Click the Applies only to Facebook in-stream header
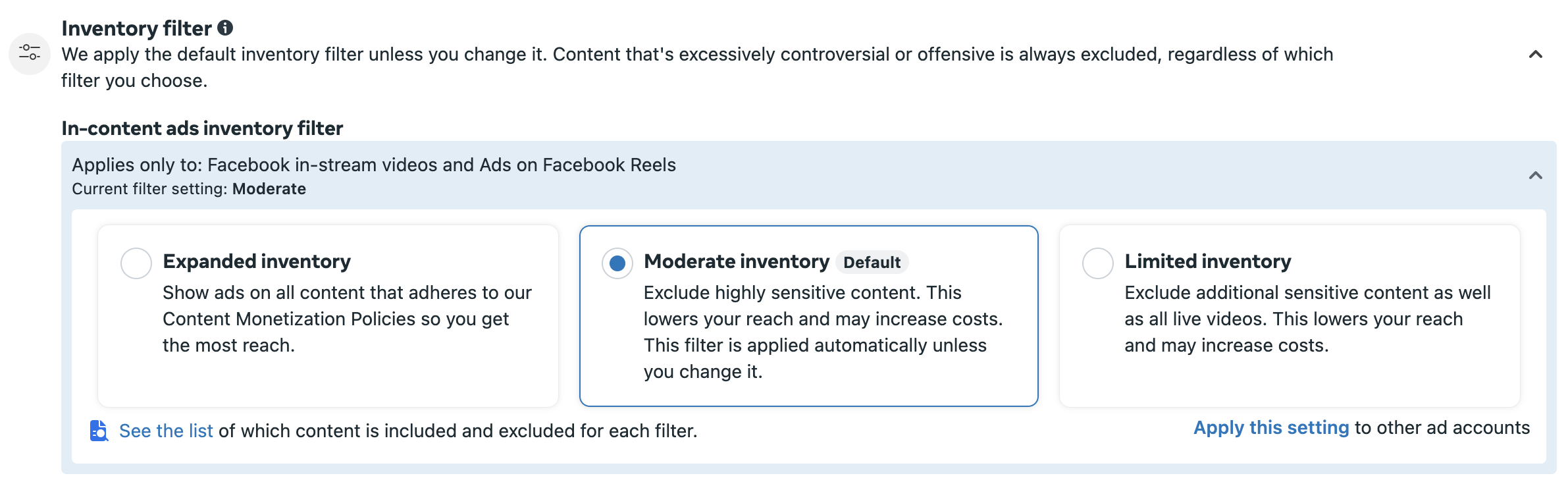This screenshot has width=1568, height=482. pos(374,165)
